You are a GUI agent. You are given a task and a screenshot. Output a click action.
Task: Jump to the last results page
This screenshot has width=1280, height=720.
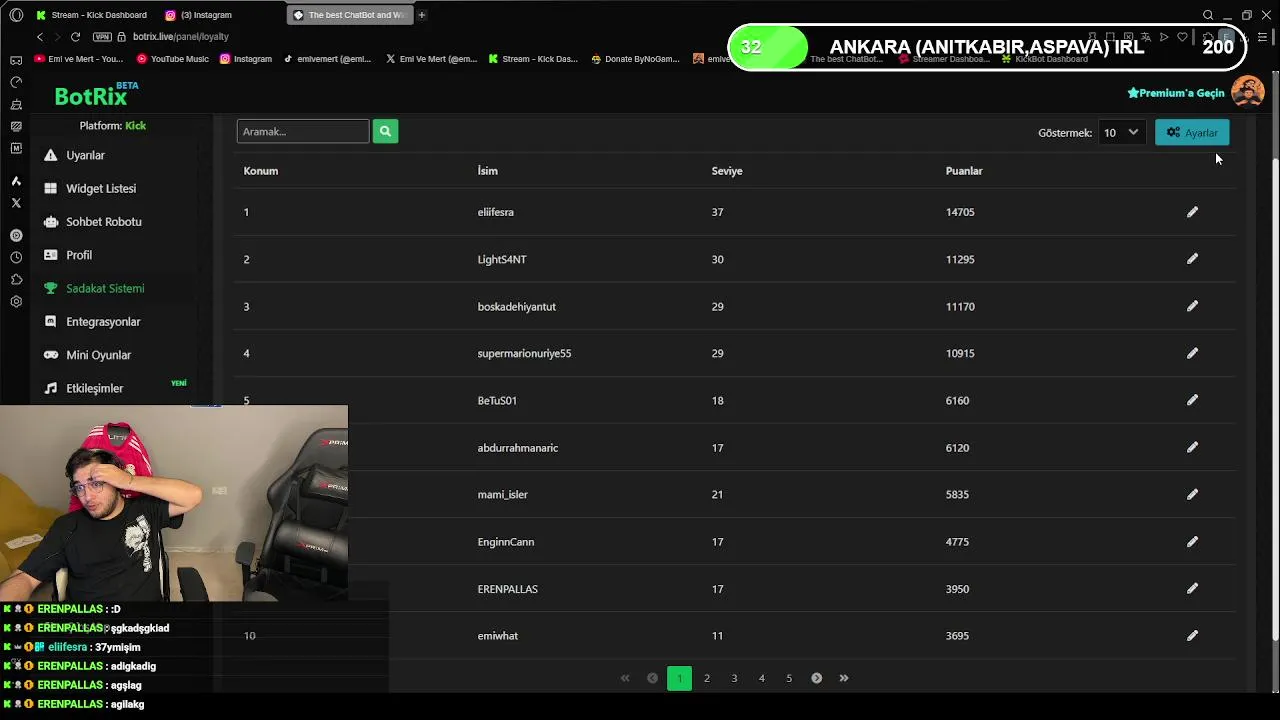tap(844, 678)
